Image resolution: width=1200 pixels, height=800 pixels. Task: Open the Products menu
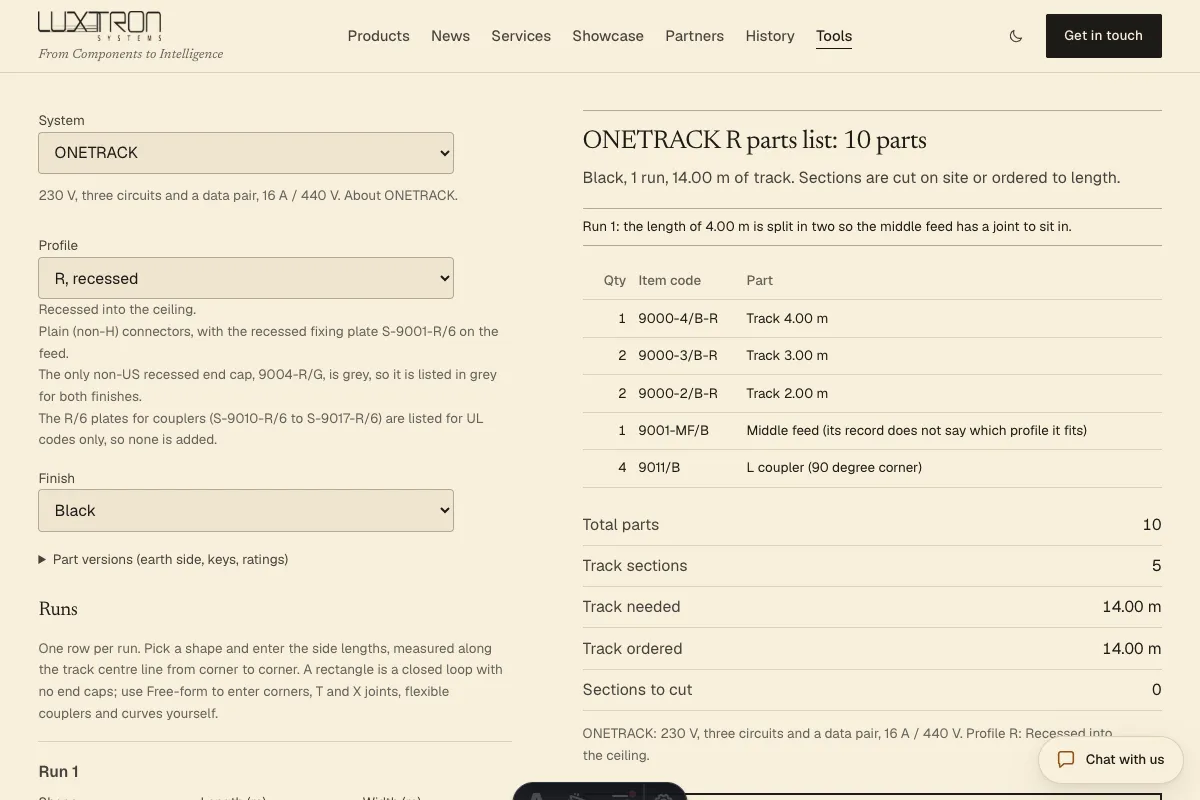coord(378,36)
